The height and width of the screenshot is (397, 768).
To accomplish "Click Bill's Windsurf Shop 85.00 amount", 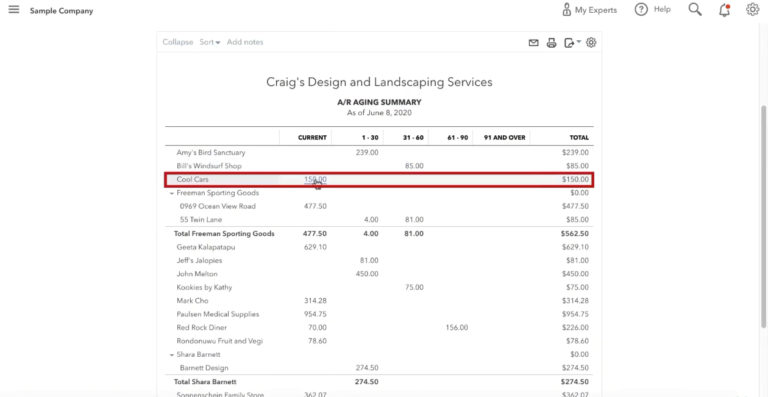I will pos(414,166).
